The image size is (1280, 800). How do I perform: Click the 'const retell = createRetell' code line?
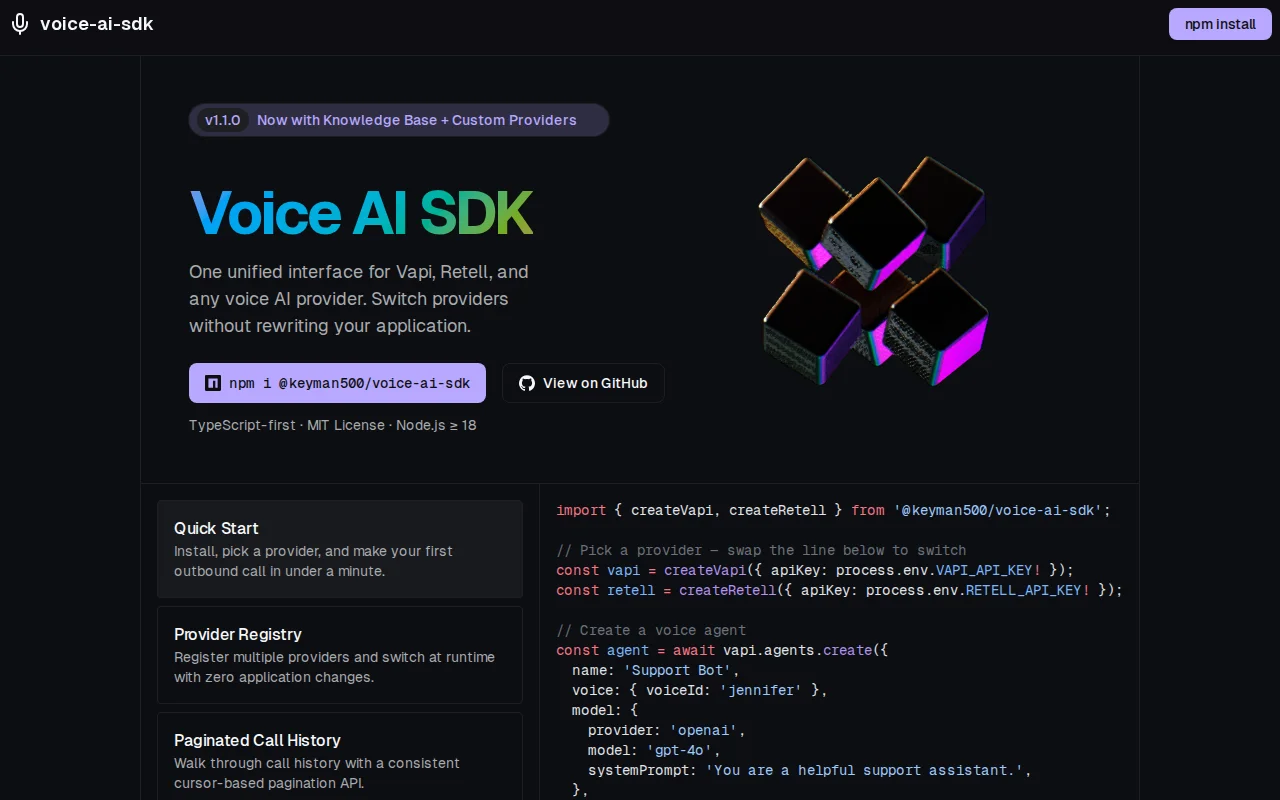[x=840, y=590]
